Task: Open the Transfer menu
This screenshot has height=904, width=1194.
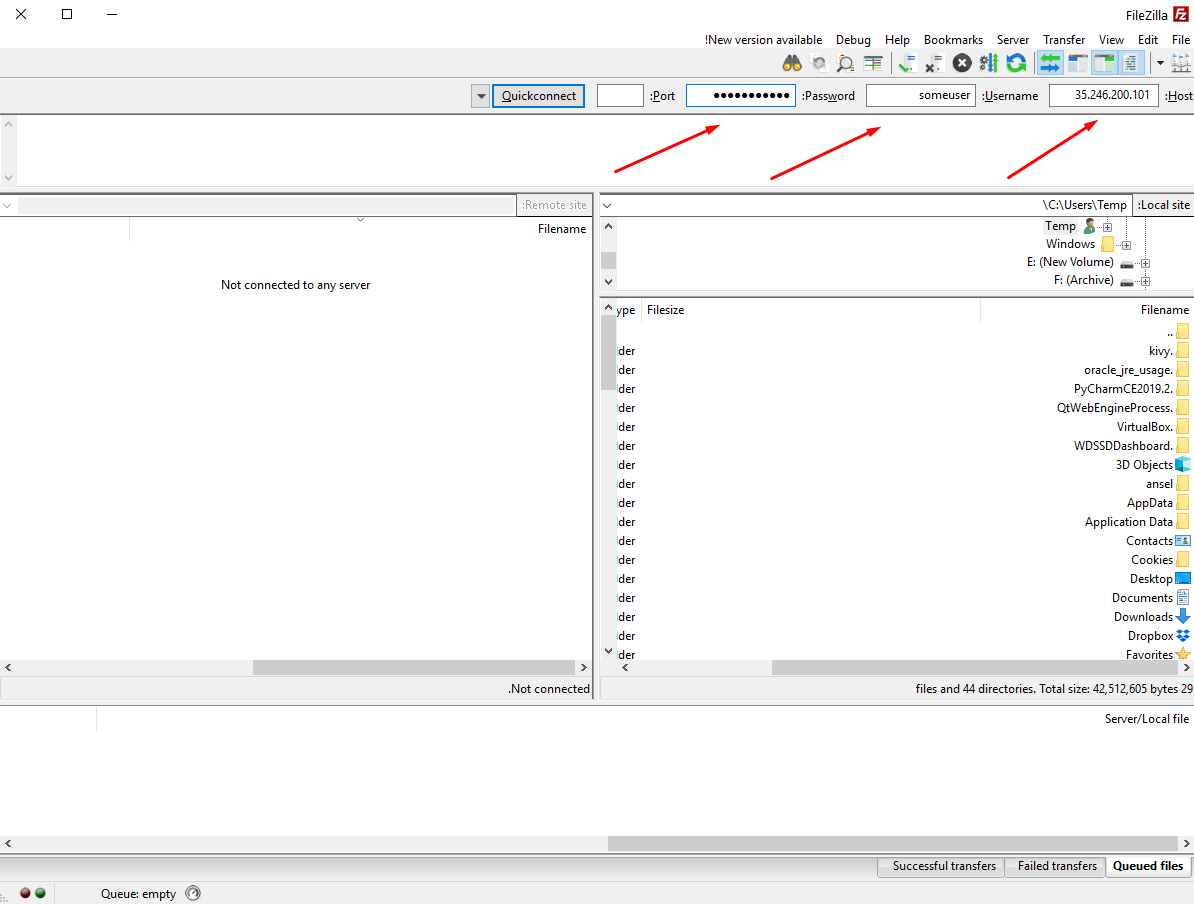Action: 1064,40
